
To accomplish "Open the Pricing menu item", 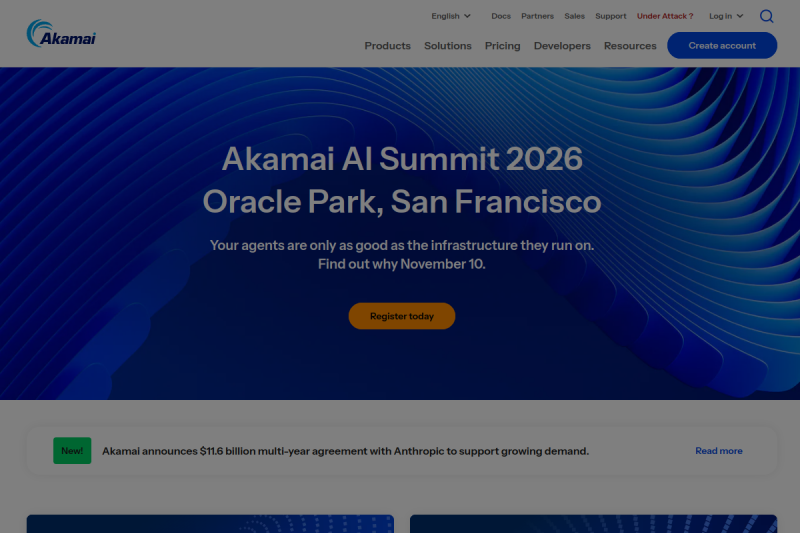I will pos(503,46).
